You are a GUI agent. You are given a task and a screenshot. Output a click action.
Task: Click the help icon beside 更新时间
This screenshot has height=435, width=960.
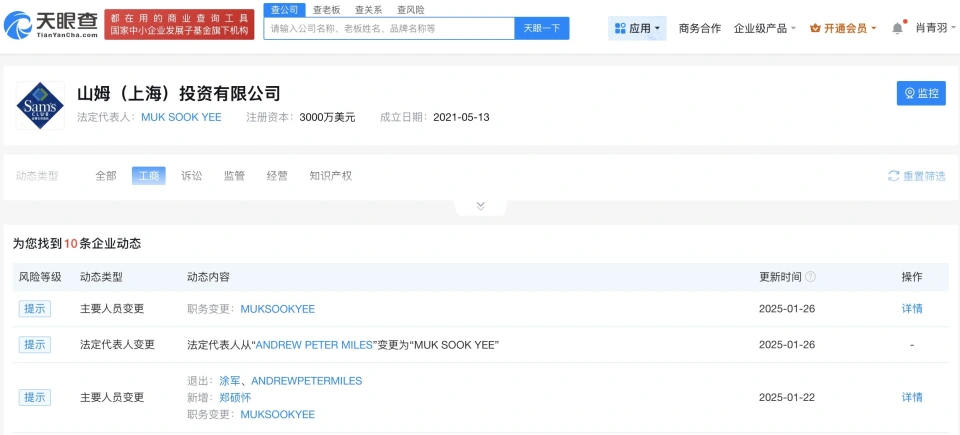[810, 277]
